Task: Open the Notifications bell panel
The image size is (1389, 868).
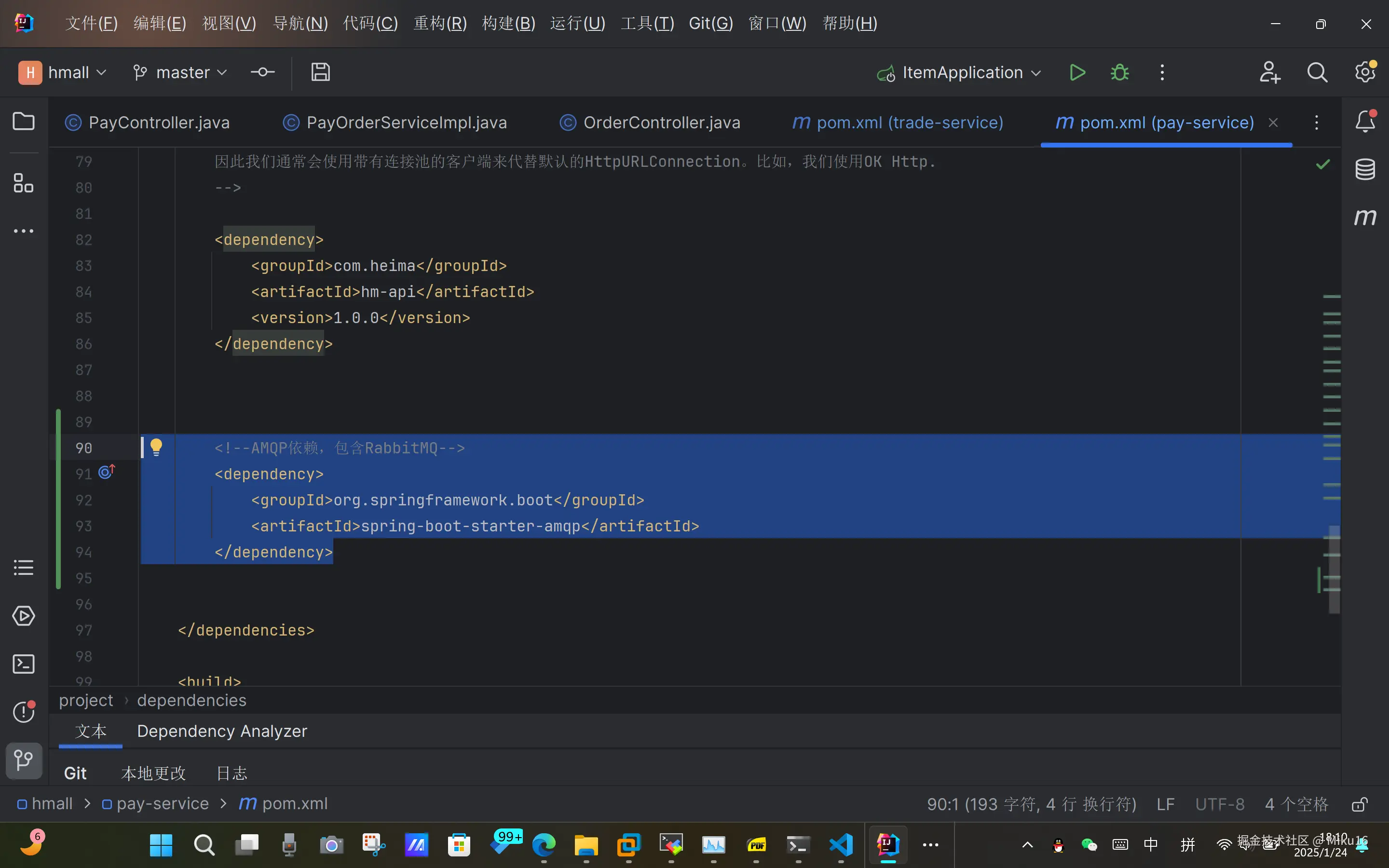Action: click(1365, 122)
